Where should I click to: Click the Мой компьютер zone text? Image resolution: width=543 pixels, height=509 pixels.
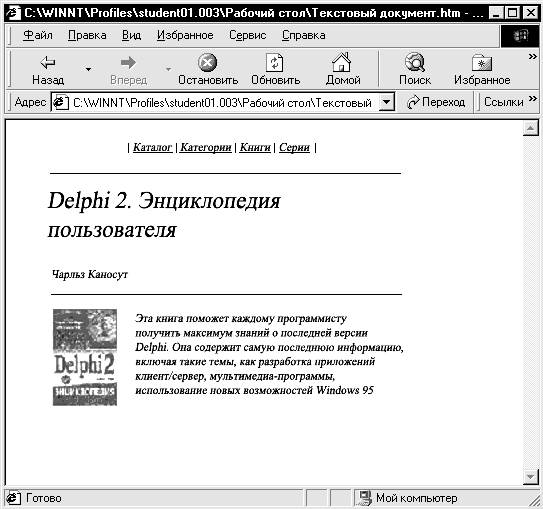click(x=417, y=498)
